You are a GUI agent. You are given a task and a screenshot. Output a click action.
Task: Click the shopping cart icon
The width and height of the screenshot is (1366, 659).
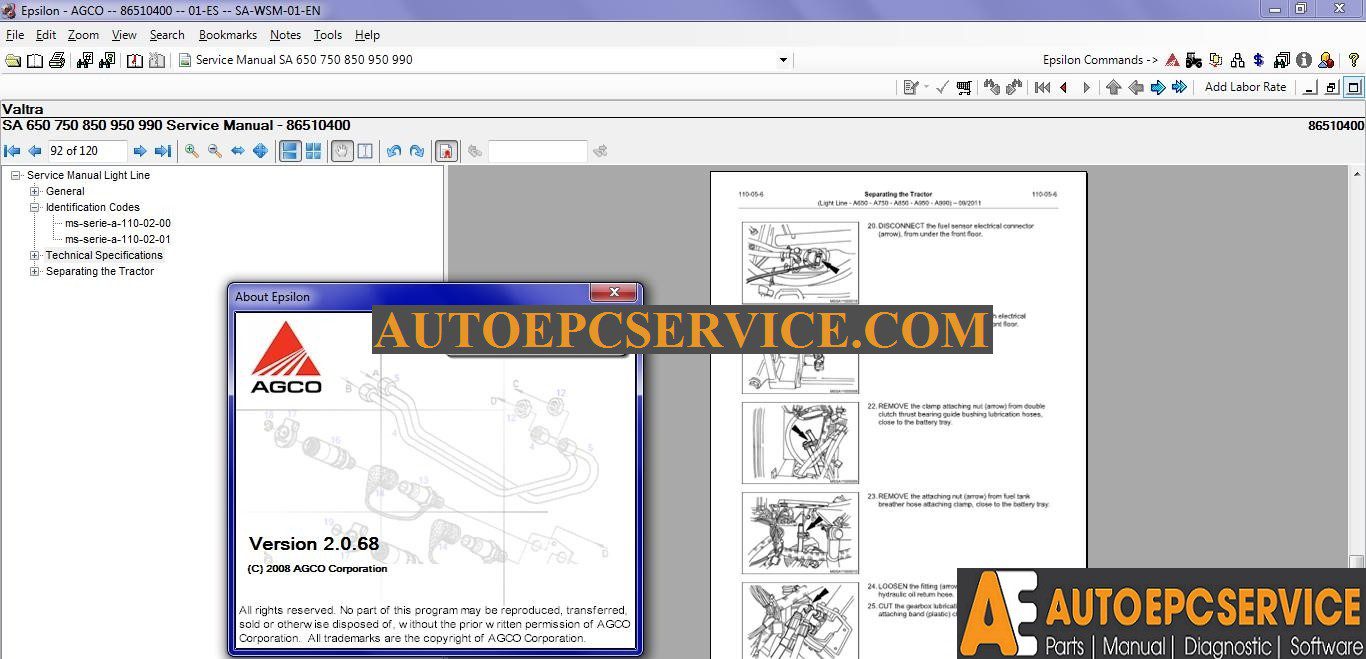pyautogui.click(x=964, y=87)
